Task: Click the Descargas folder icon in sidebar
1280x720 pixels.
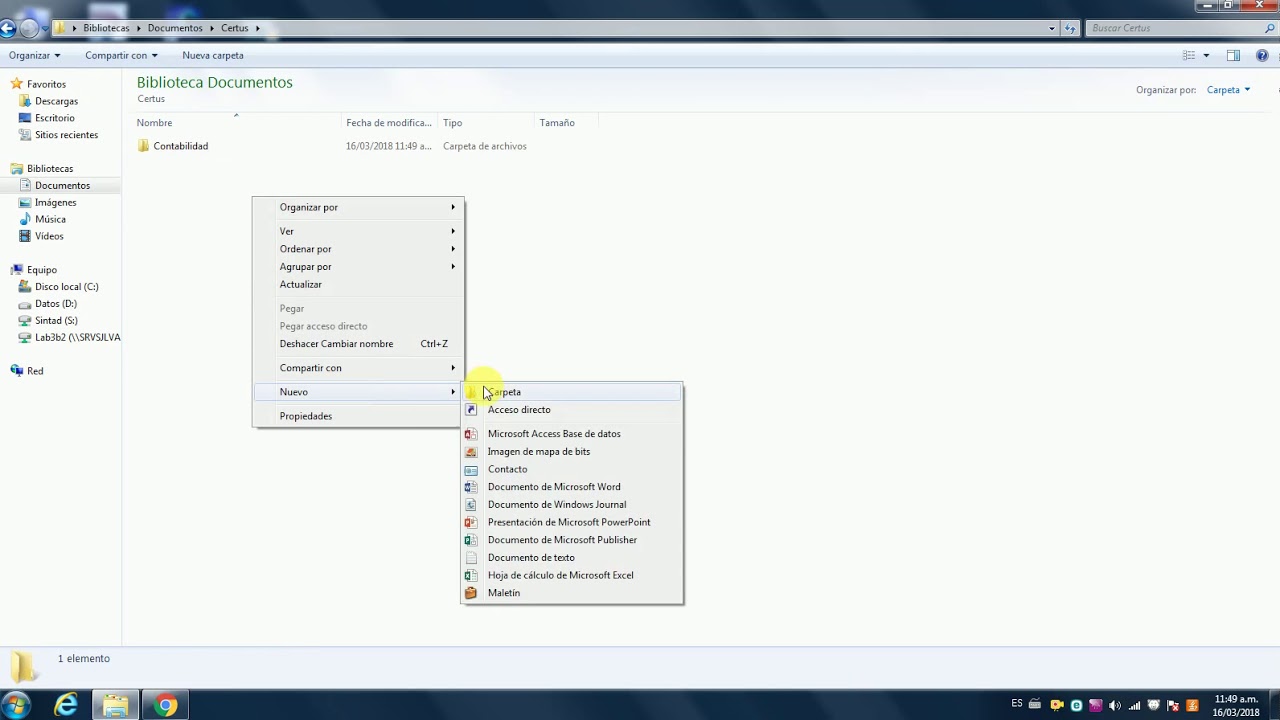Action: point(25,101)
